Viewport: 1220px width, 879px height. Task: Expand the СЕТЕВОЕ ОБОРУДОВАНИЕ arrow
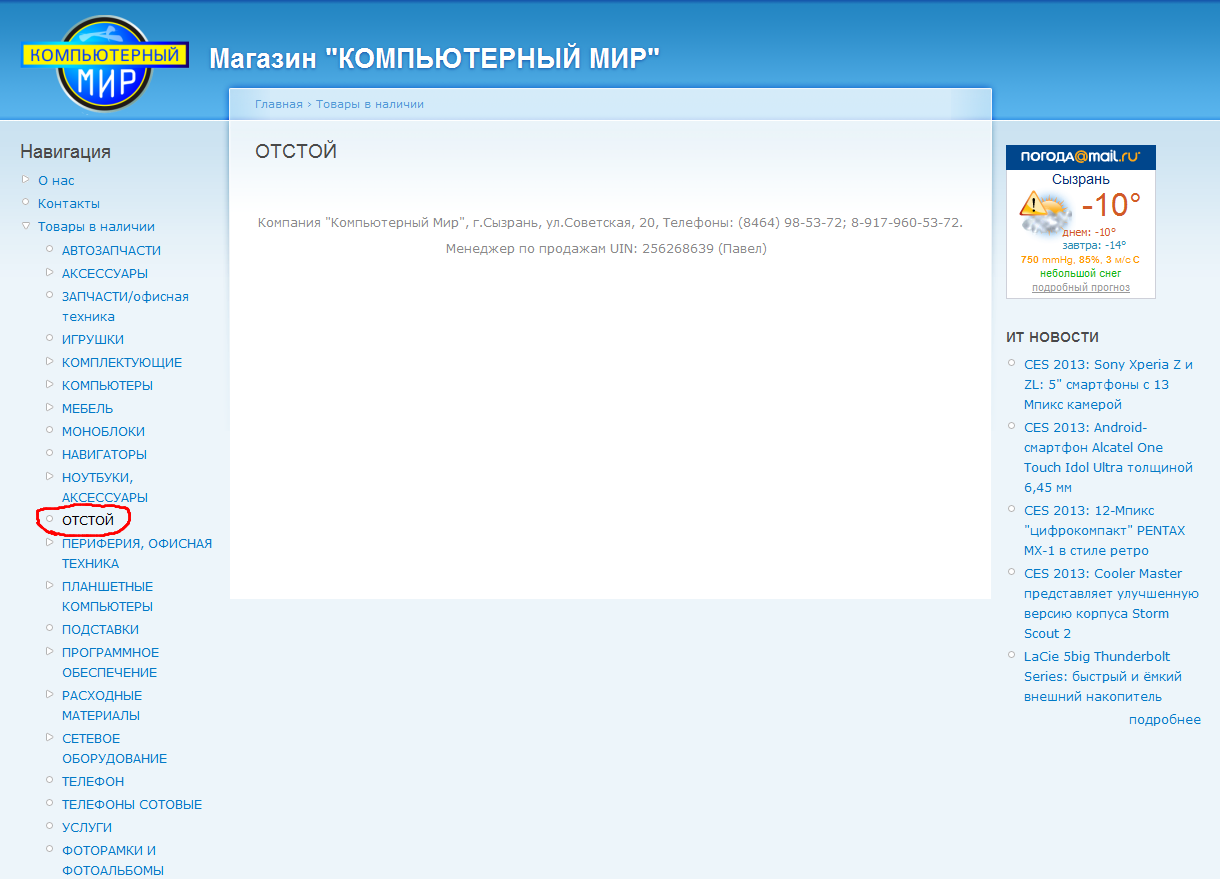[x=50, y=737]
